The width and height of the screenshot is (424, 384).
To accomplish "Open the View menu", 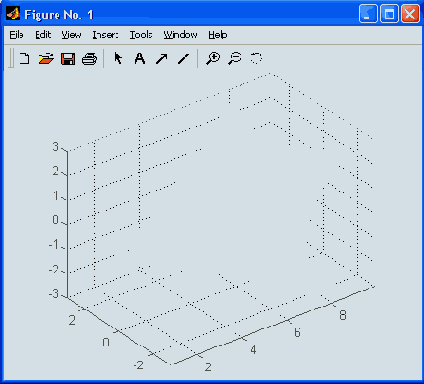I will pyautogui.click(x=71, y=35).
